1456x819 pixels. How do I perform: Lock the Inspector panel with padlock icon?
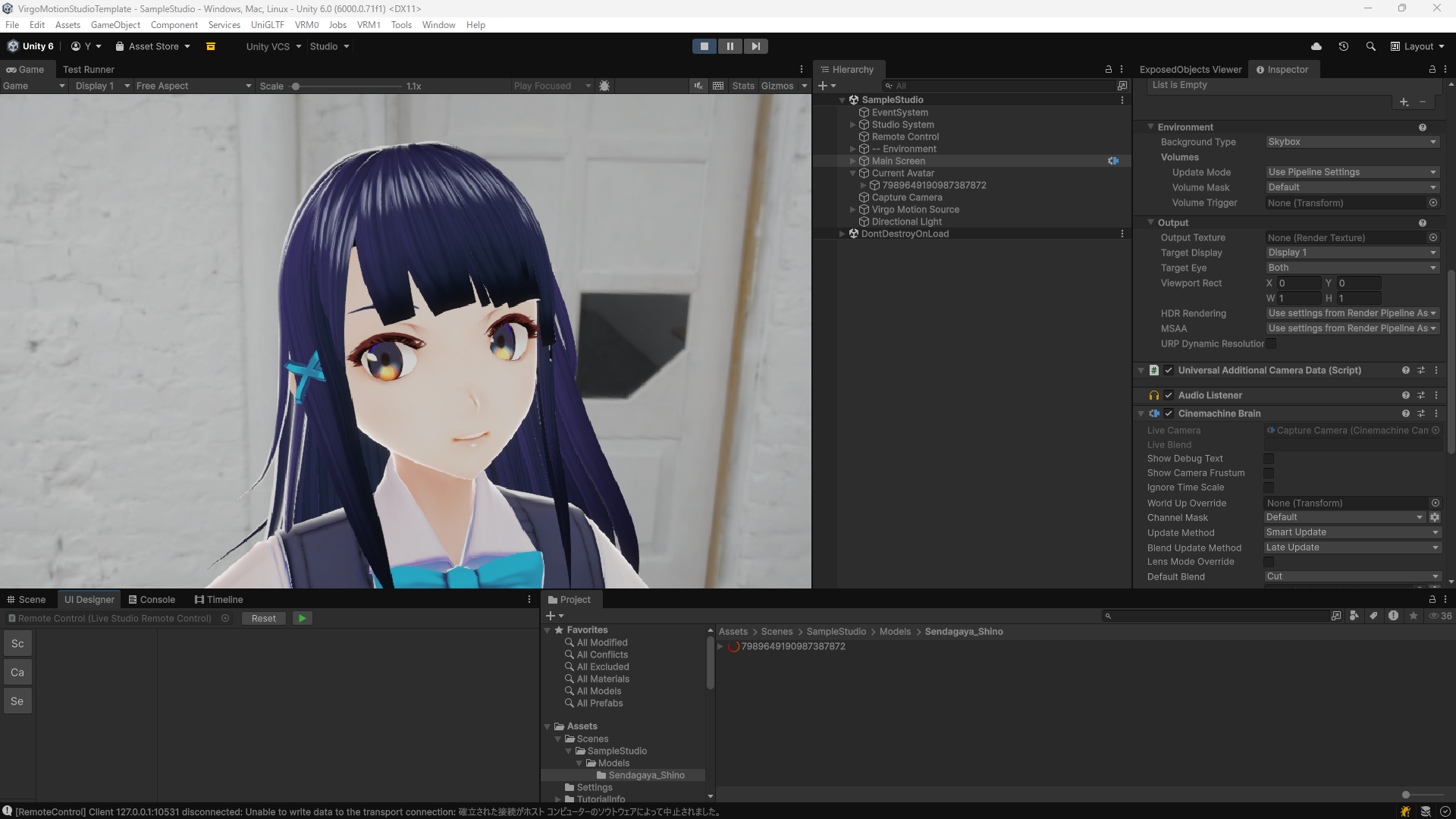tap(1432, 69)
